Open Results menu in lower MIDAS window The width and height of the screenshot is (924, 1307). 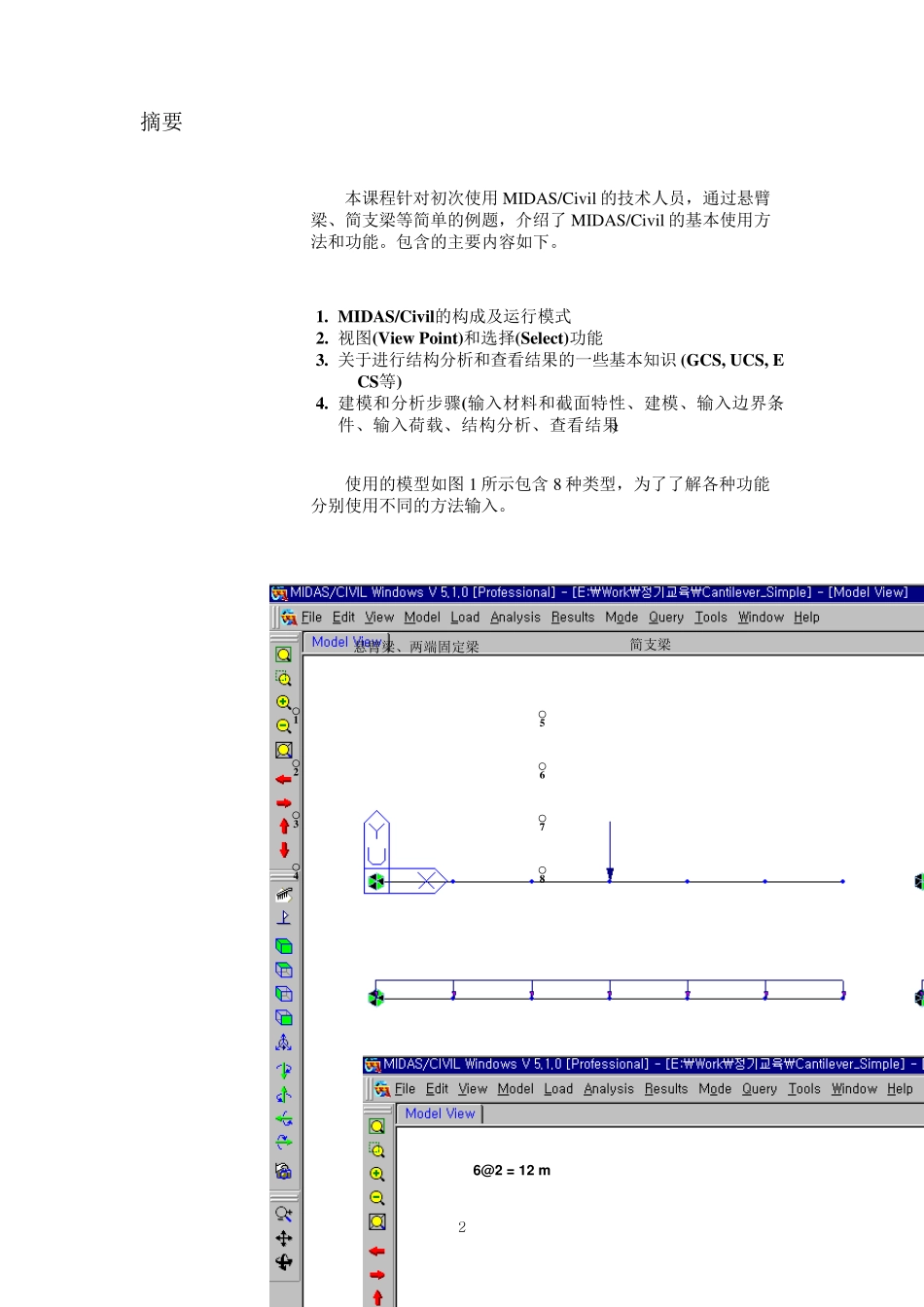666,1089
